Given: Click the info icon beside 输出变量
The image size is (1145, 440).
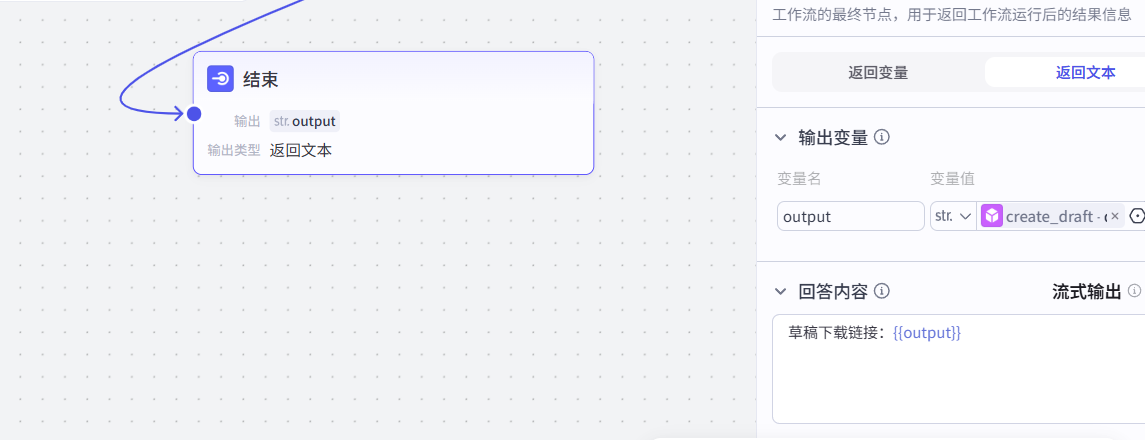Looking at the screenshot, I should [882, 137].
